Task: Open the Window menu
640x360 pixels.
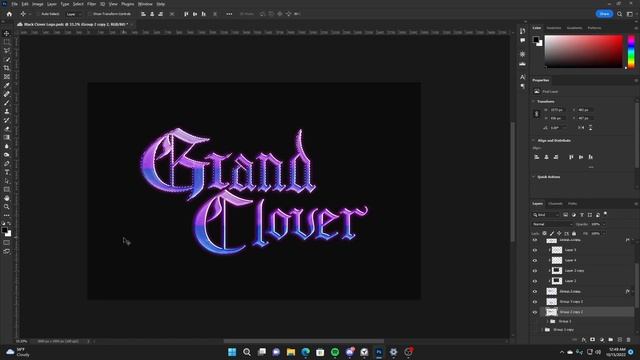Action: tap(145, 4)
